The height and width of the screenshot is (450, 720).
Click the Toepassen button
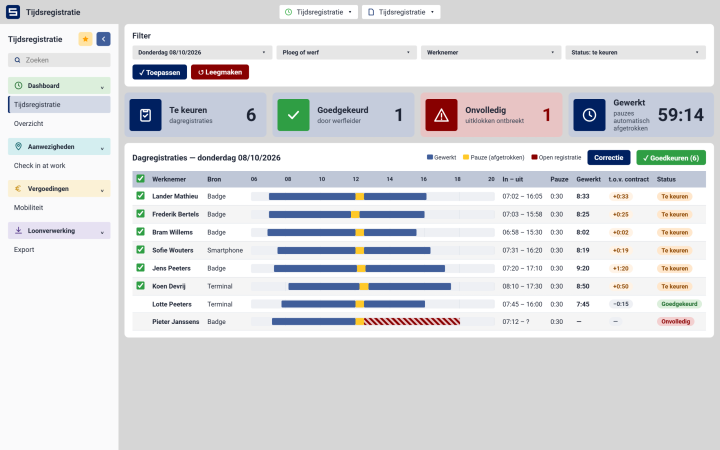click(159, 72)
